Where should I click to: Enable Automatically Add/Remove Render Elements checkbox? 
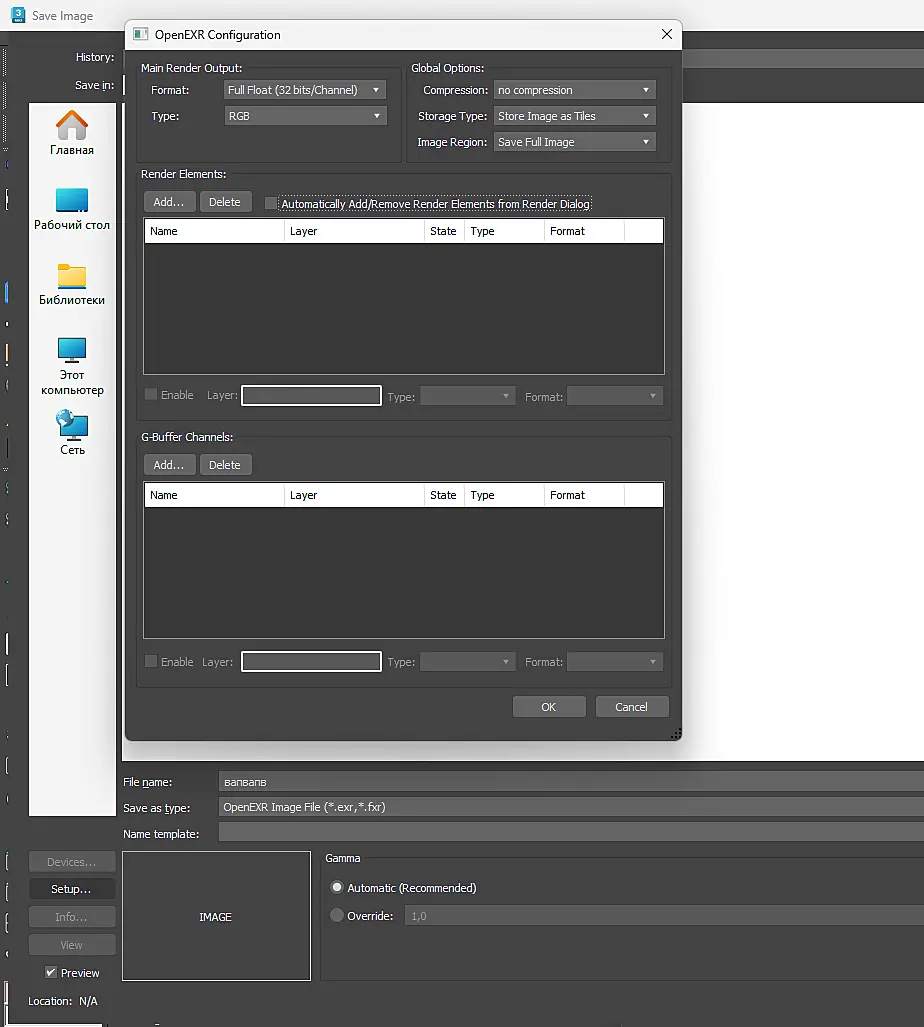[x=270, y=204]
